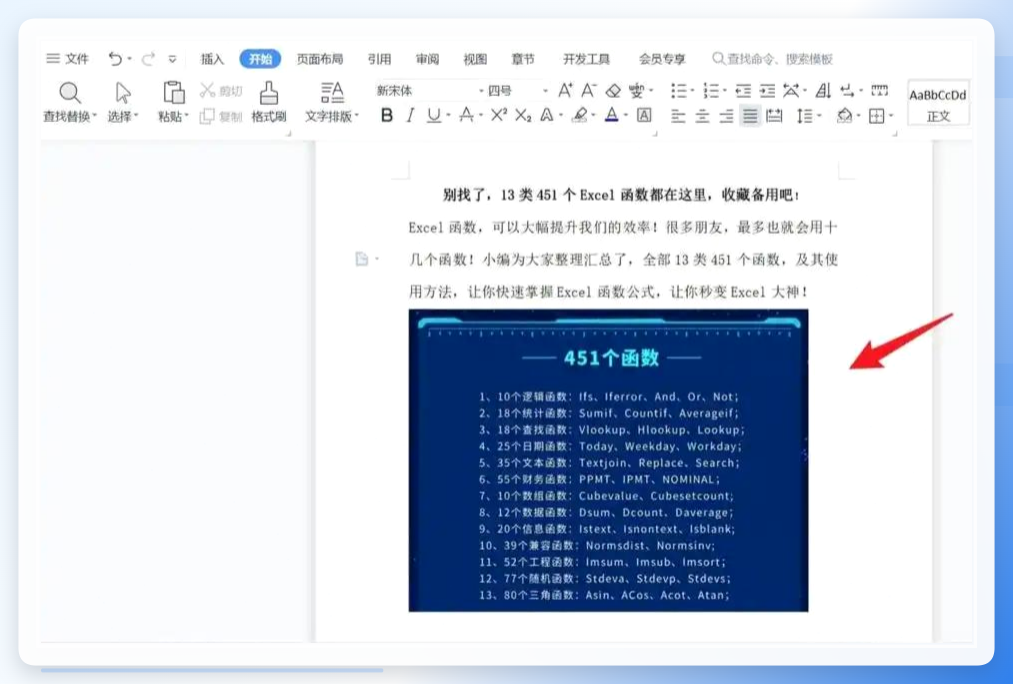Click the phonetic guide 变 icon
Screen dimensions: 1013x684
point(637,90)
